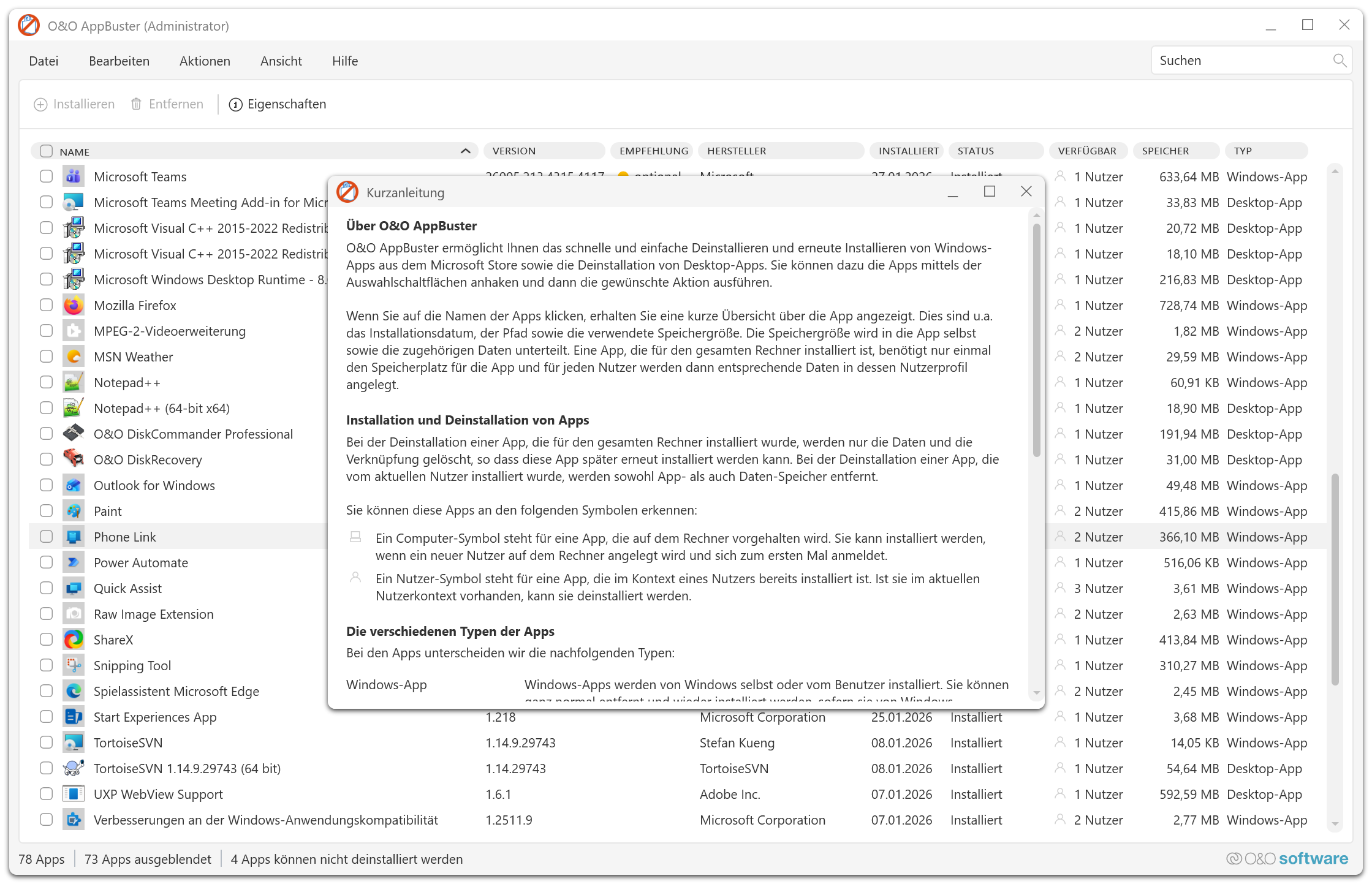Toggle the select-all checkbox beside NAME
This screenshot has height=884, width=1372.
tap(47, 151)
